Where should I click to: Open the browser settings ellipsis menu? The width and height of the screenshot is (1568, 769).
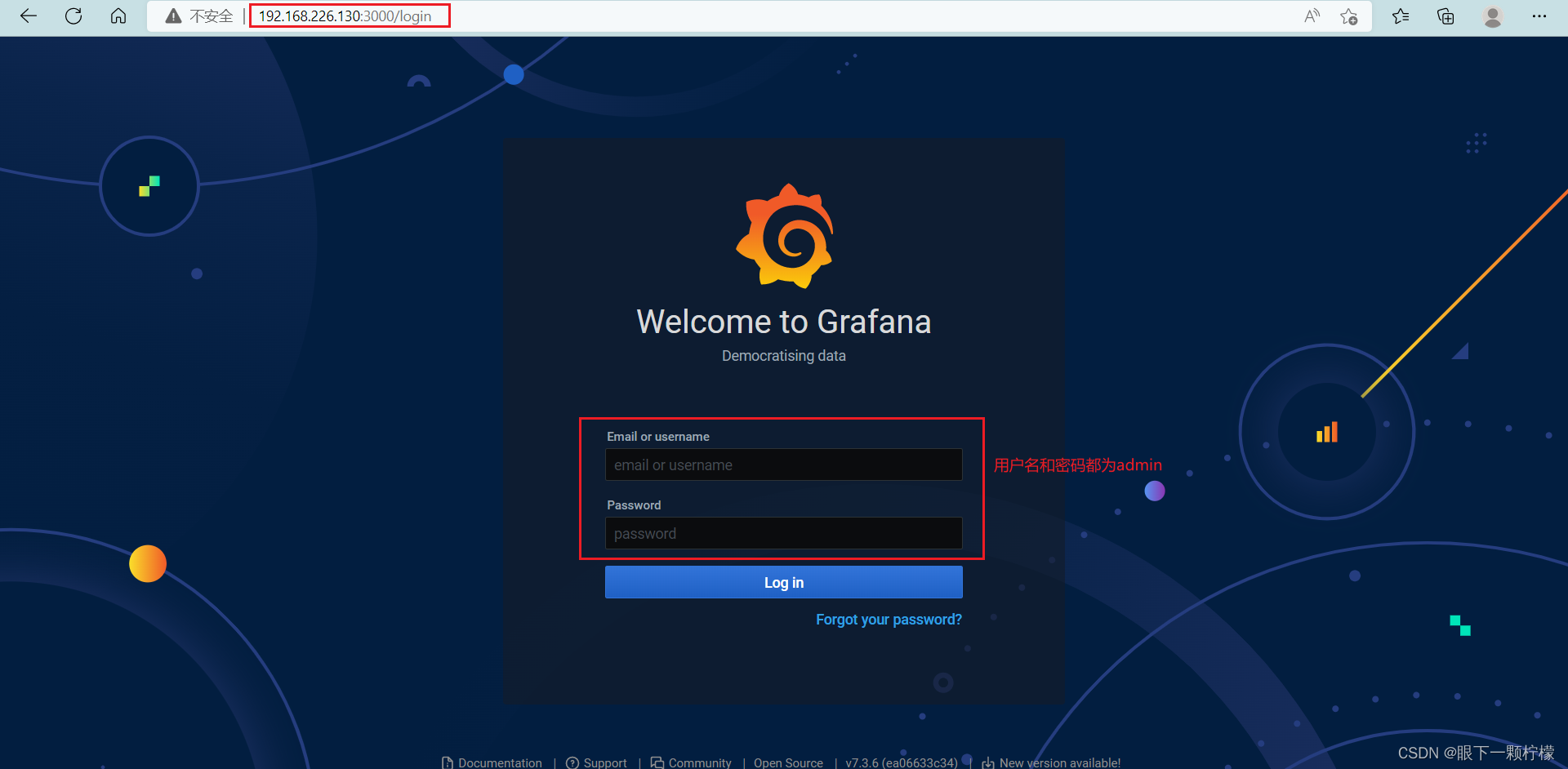pyautogui.click(x=1539, y=16)
